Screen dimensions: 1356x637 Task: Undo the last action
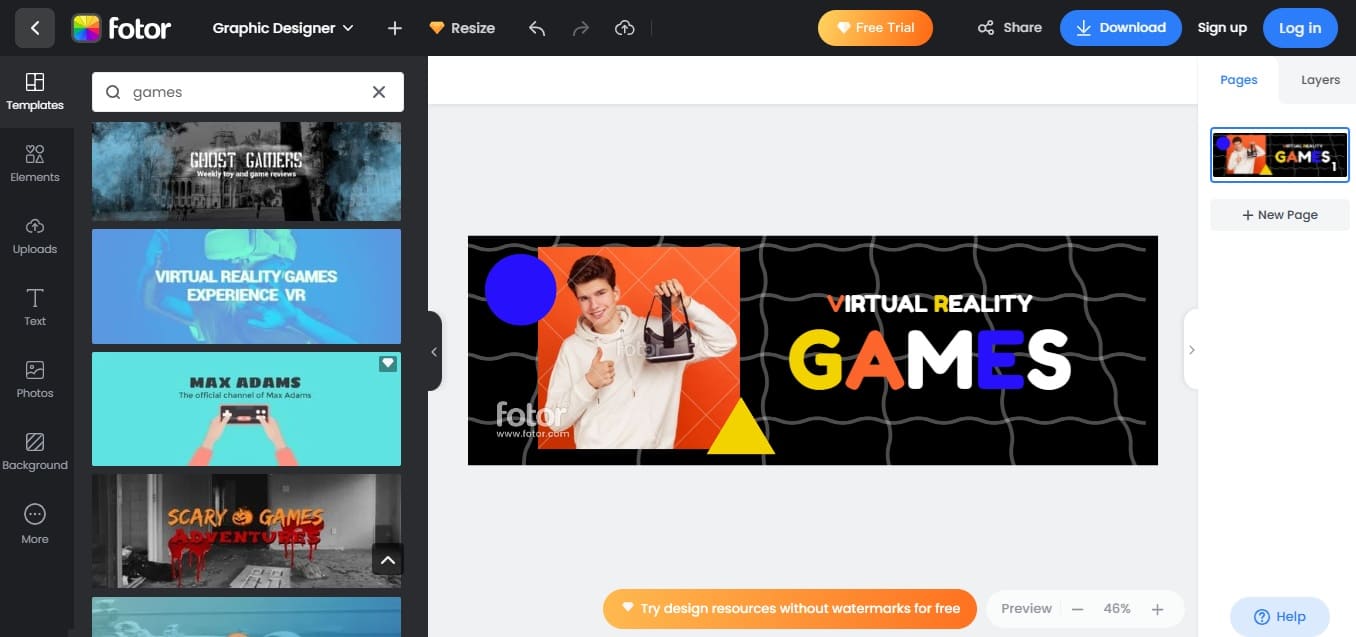(537, 28)
